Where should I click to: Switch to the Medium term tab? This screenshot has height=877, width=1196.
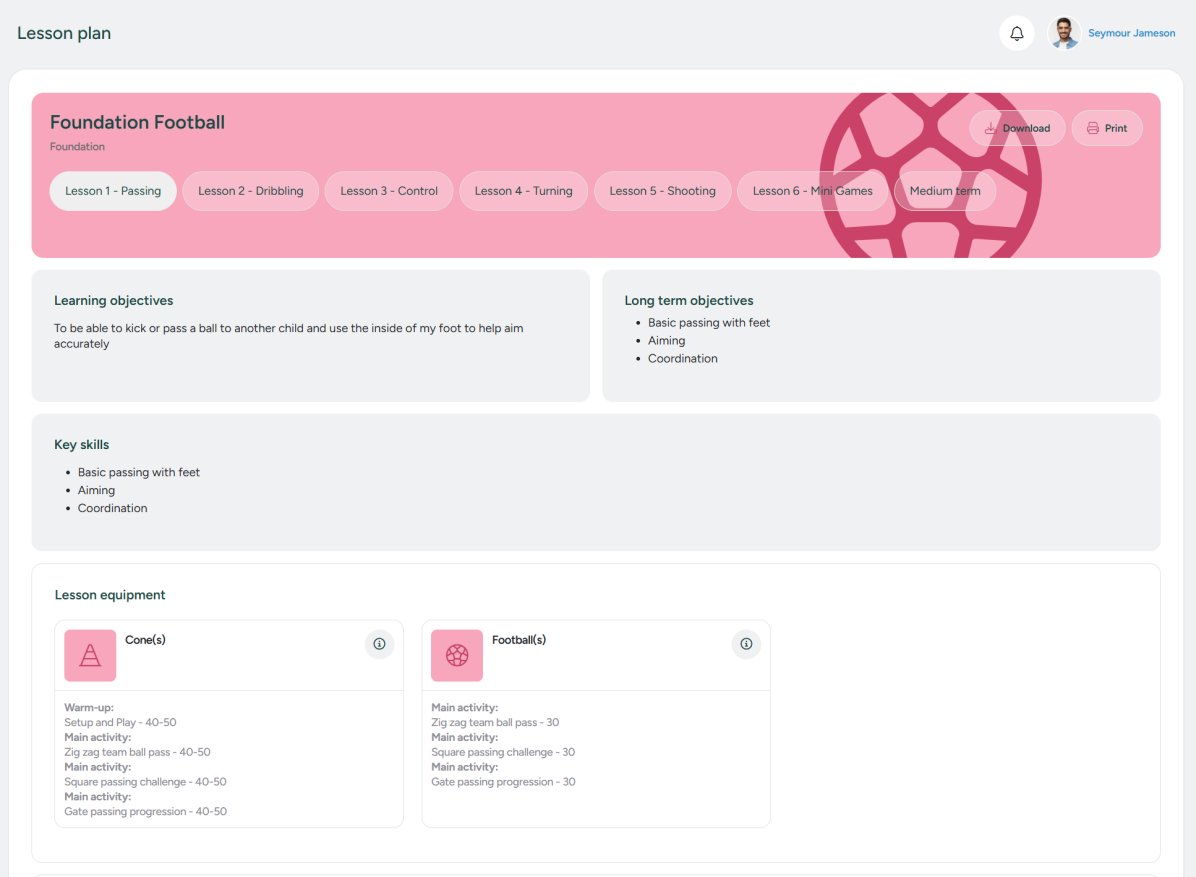click(x=944, y=191)
